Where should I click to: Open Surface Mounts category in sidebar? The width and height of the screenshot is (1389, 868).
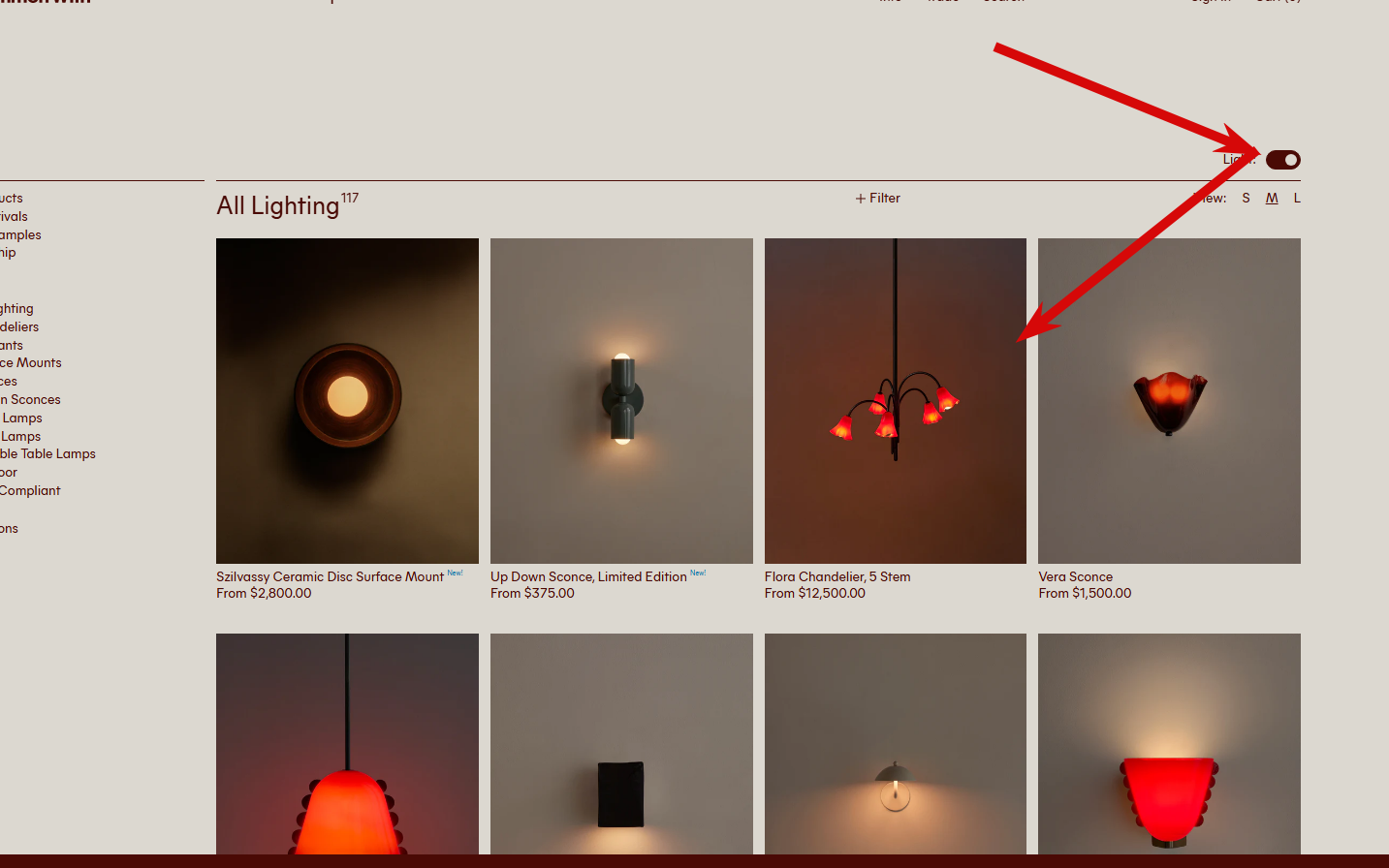coord(30,362)
